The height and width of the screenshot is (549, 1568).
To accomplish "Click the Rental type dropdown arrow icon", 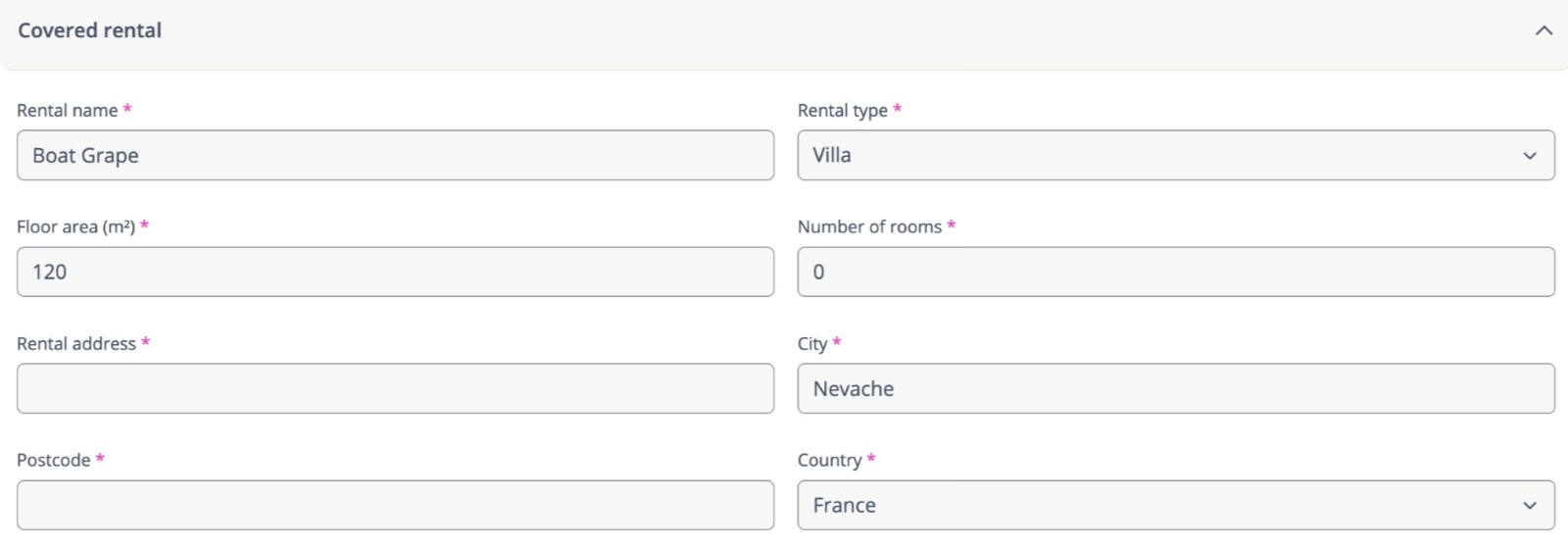I will click(1530, 156).
